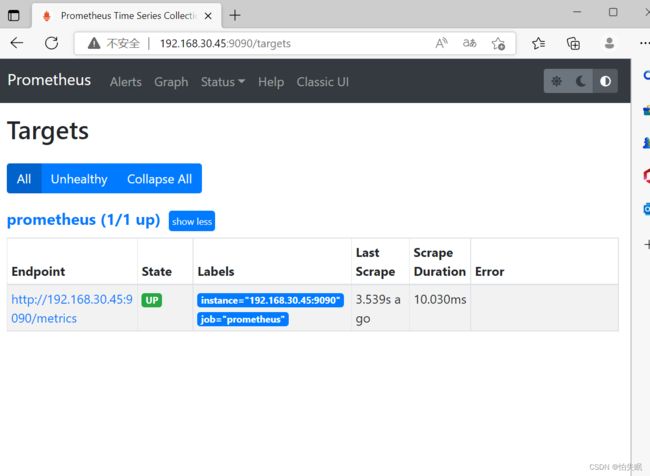Open browser settings and more menu

point(645,43)
